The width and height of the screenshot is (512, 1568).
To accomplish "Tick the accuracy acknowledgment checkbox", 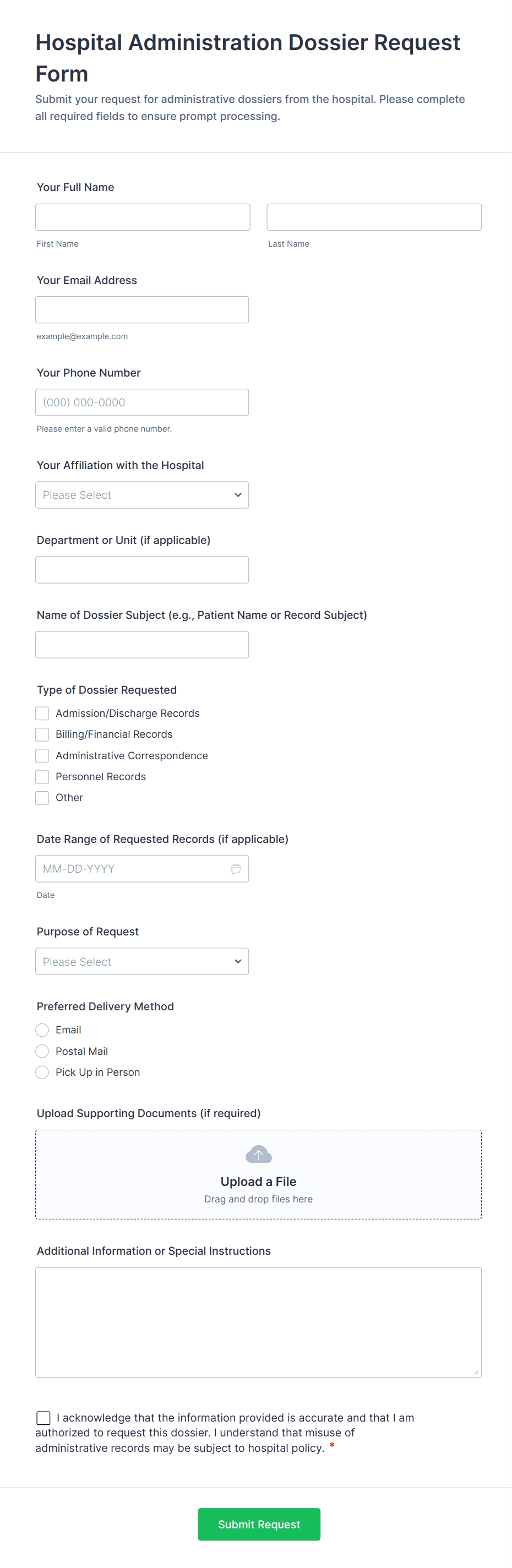I will (43, 1418).
